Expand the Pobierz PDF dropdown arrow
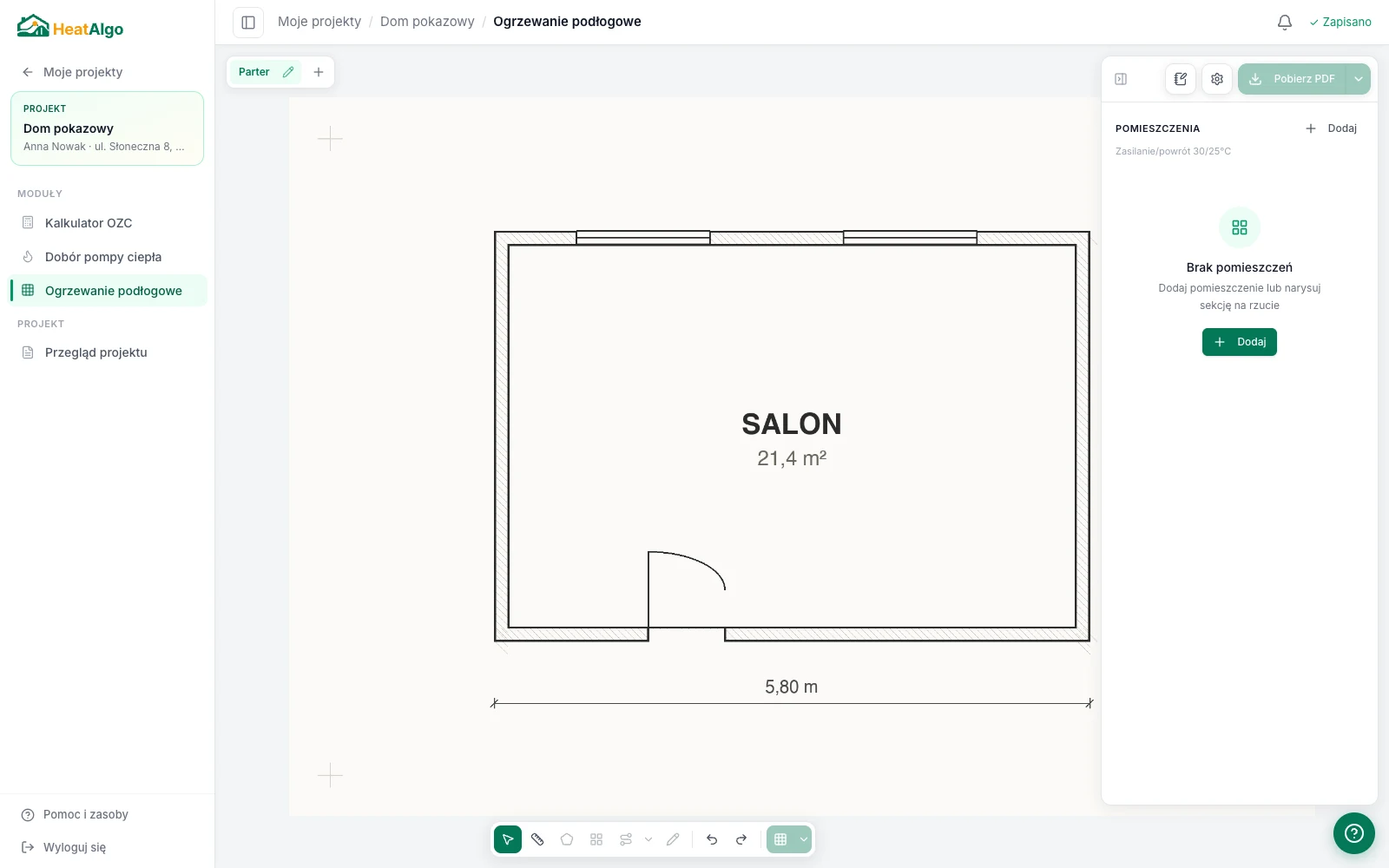The height and width of the screenshot is (868, 1389). coord(1359,79)
